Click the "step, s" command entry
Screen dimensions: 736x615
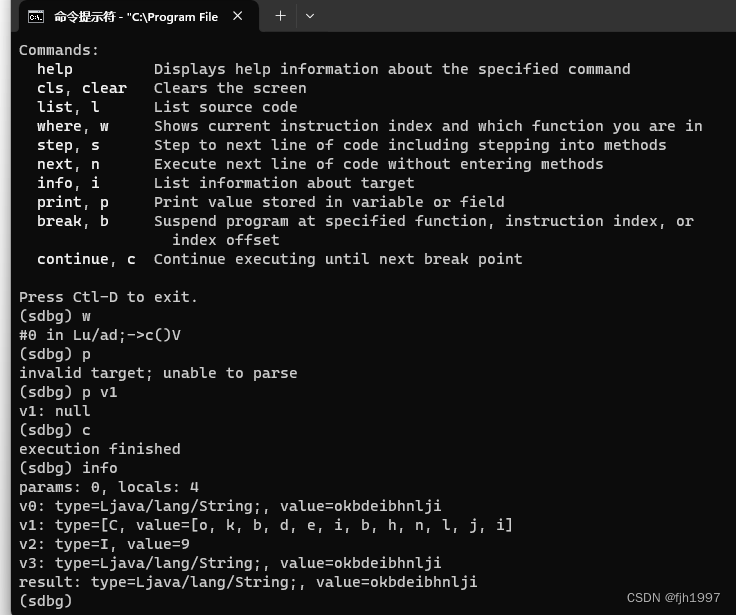68,145
